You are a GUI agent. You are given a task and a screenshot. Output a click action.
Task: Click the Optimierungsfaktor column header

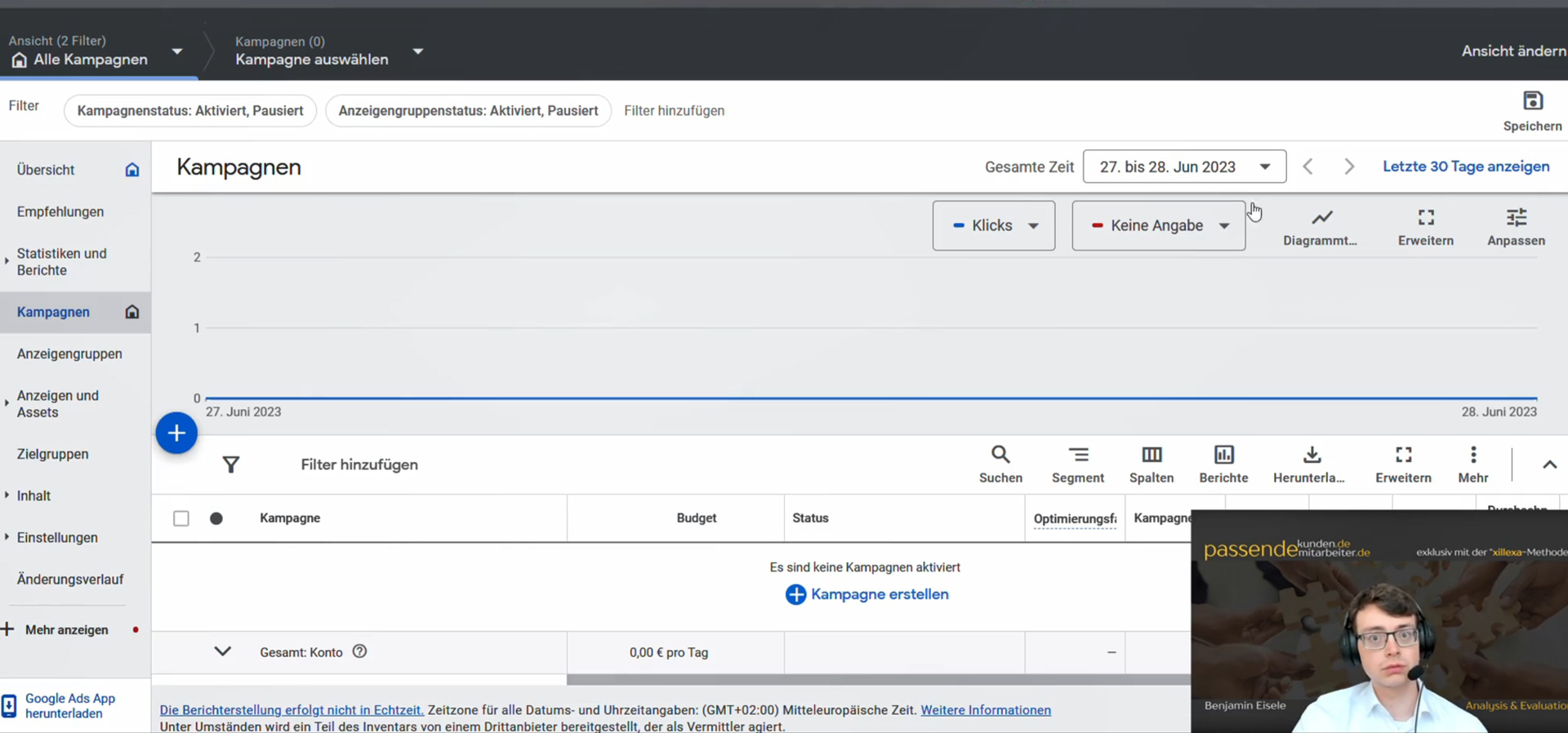pos(1075,519)
